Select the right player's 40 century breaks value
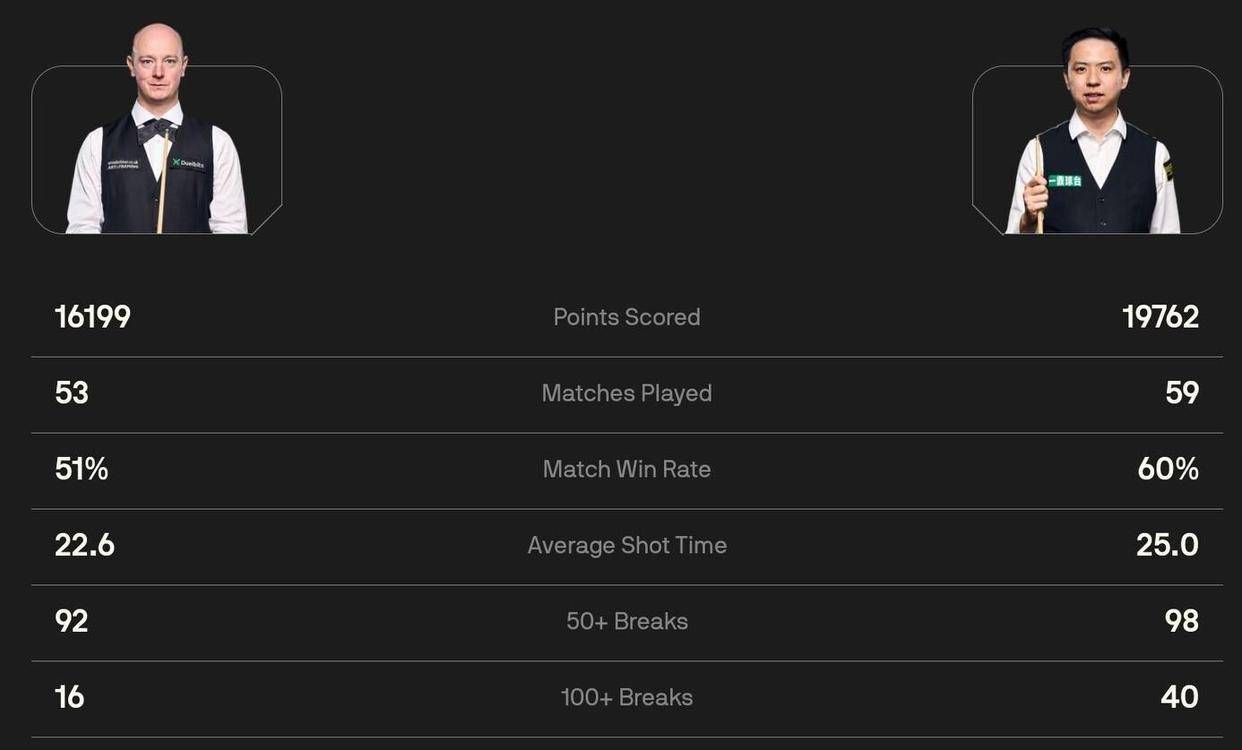 click(x=1179, y=697)
